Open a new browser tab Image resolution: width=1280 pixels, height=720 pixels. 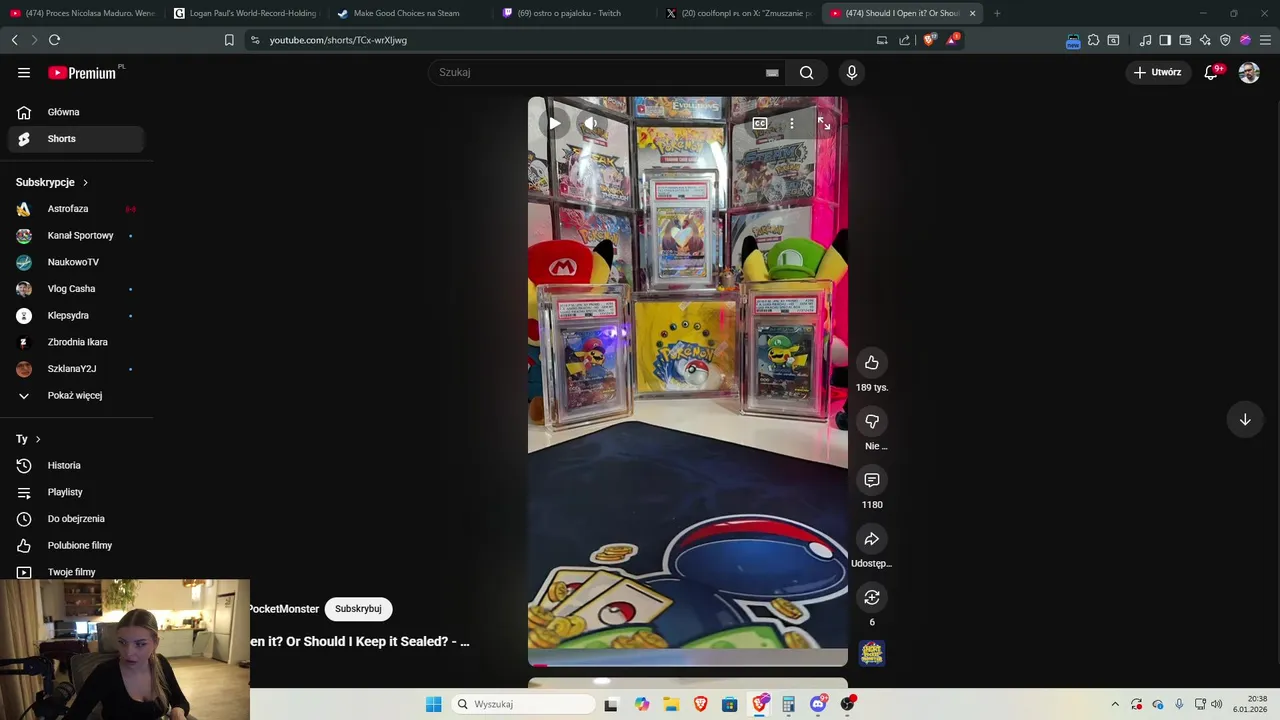[997, 13]
